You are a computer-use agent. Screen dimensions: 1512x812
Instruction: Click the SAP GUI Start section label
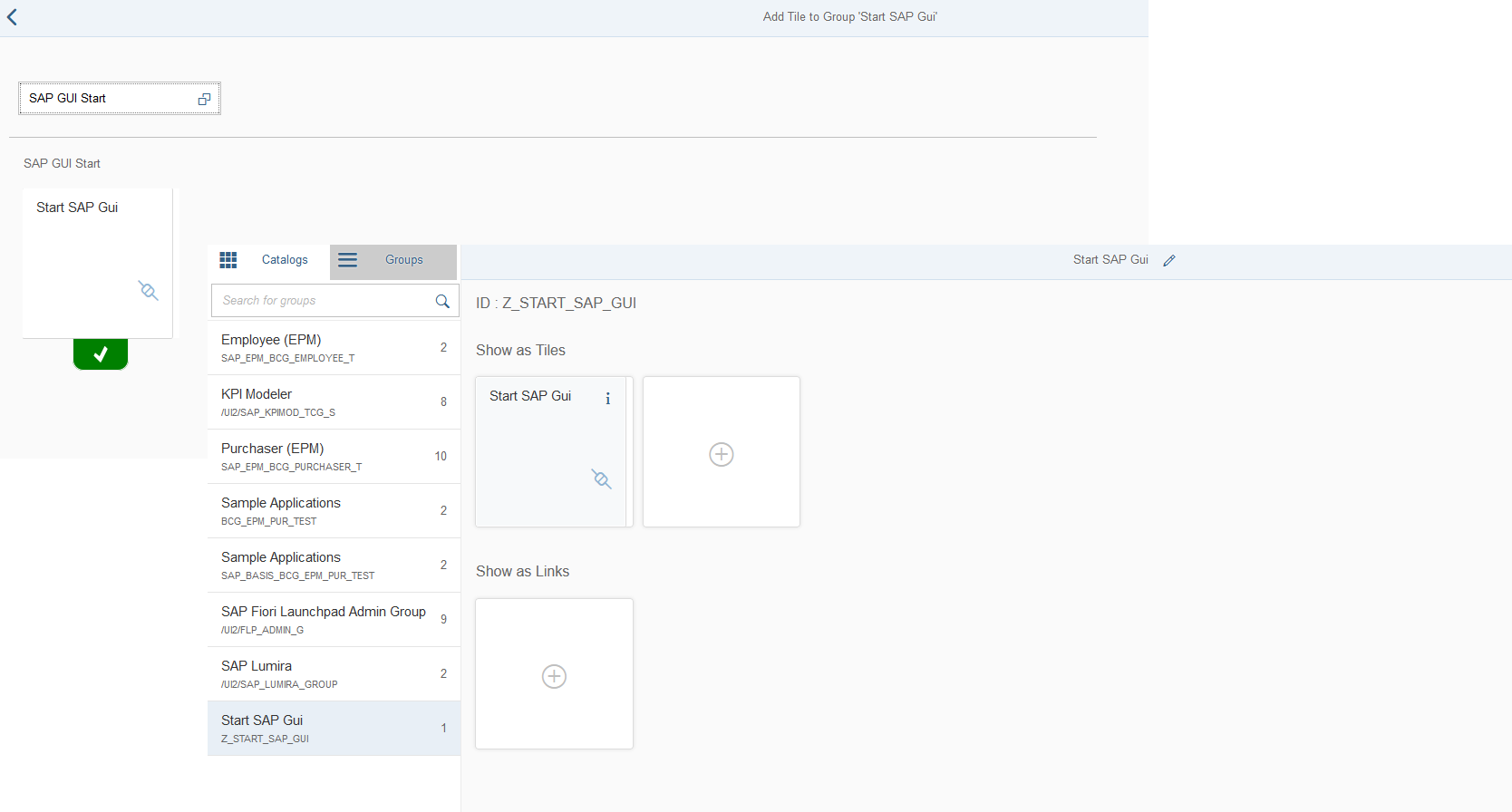(x=62, y=164)
